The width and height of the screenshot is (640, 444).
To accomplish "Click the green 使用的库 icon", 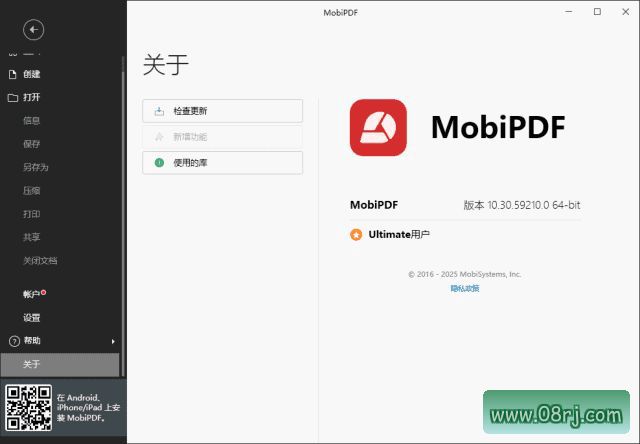I will coord(158,162).
